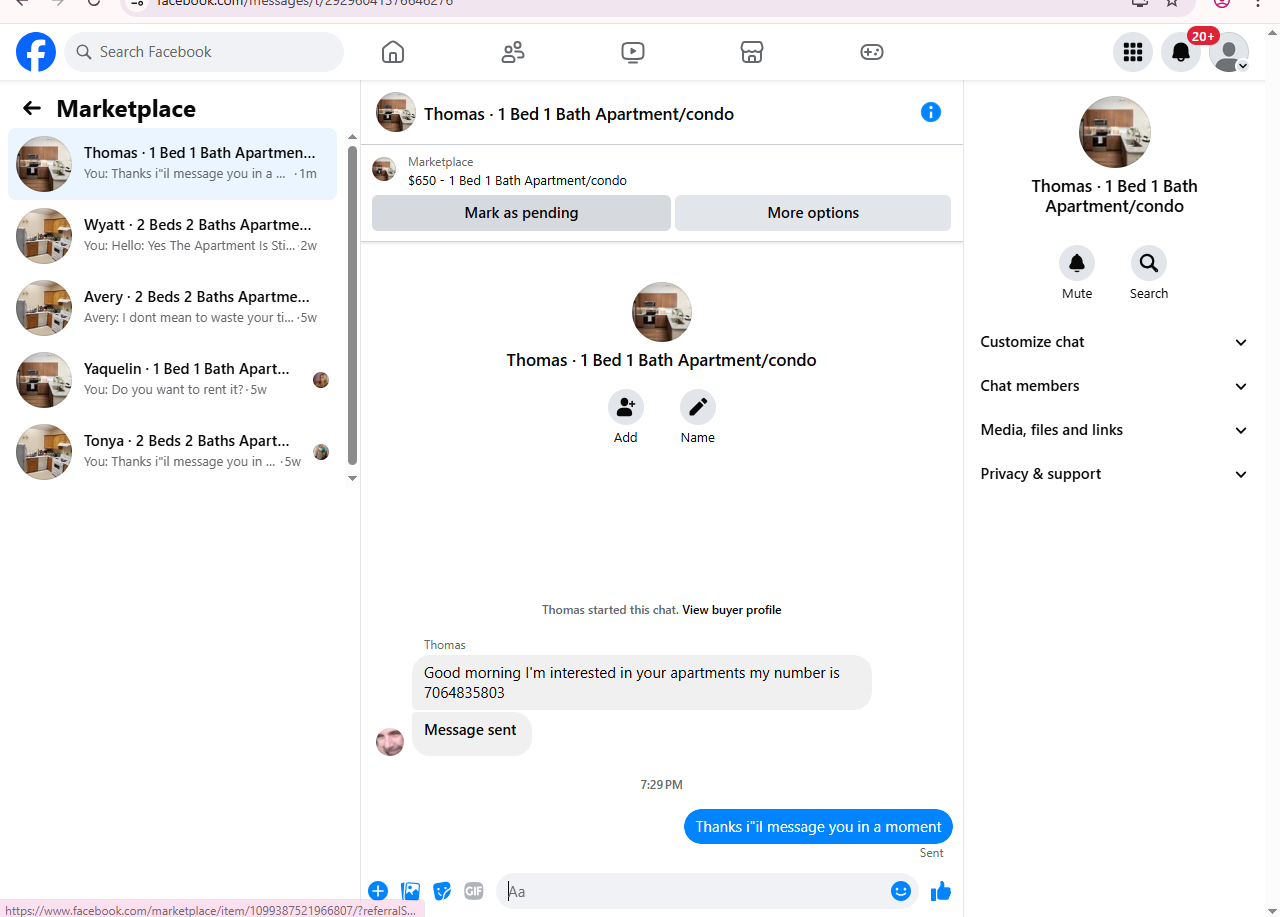Expand the Chat members section
Viewport: 1280px width, 917px height.
(1115, 386)
